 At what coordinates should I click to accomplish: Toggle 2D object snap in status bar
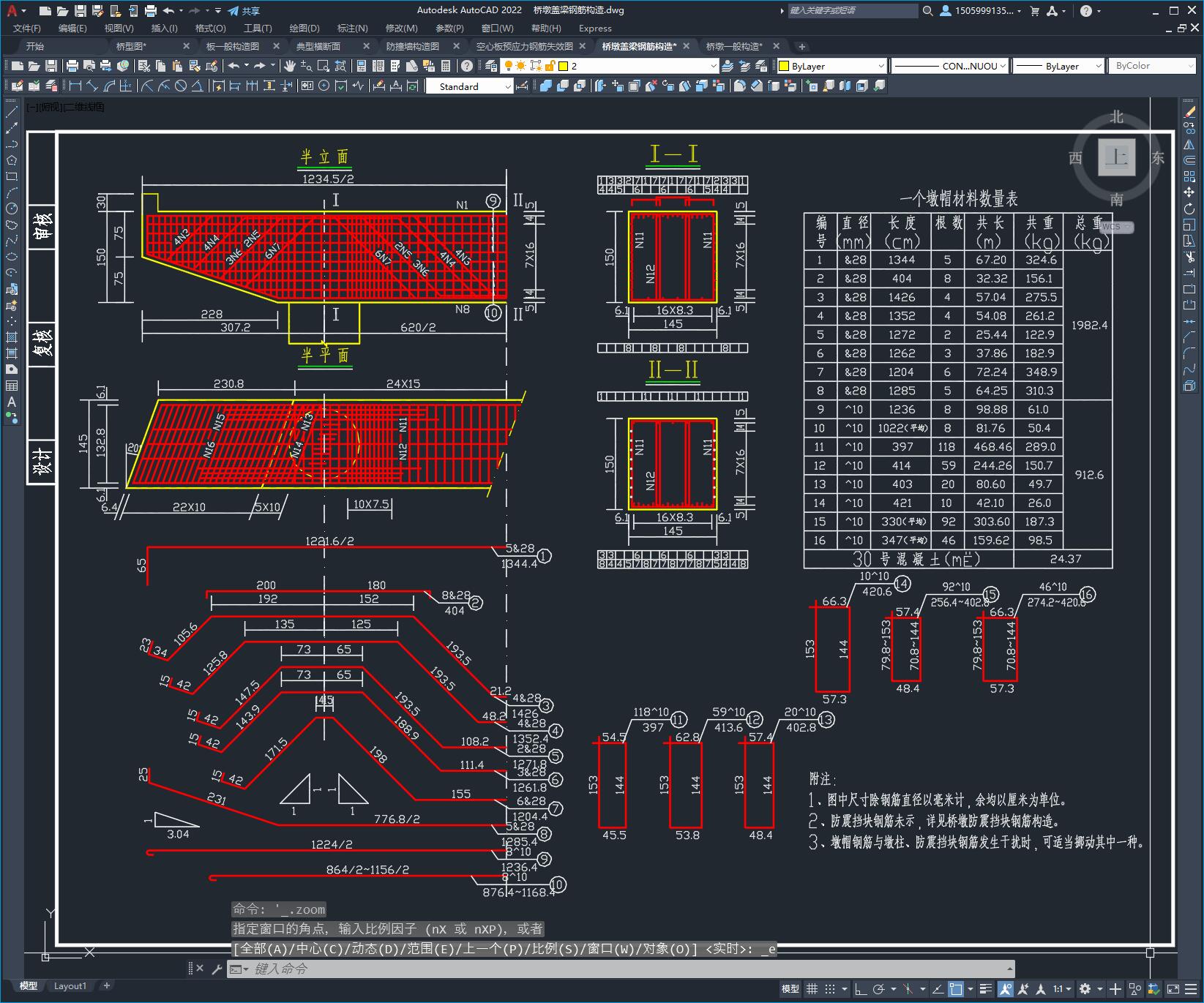pos(956,989)
